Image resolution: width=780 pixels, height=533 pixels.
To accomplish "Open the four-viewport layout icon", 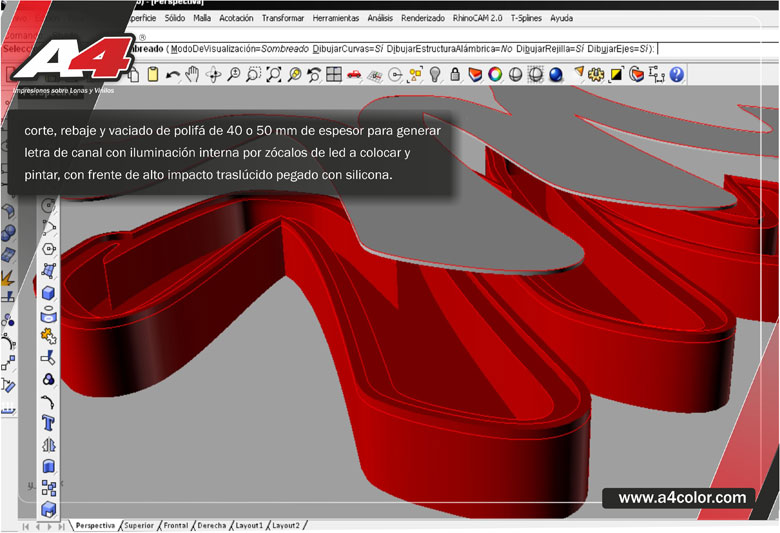I will [334, 74].
